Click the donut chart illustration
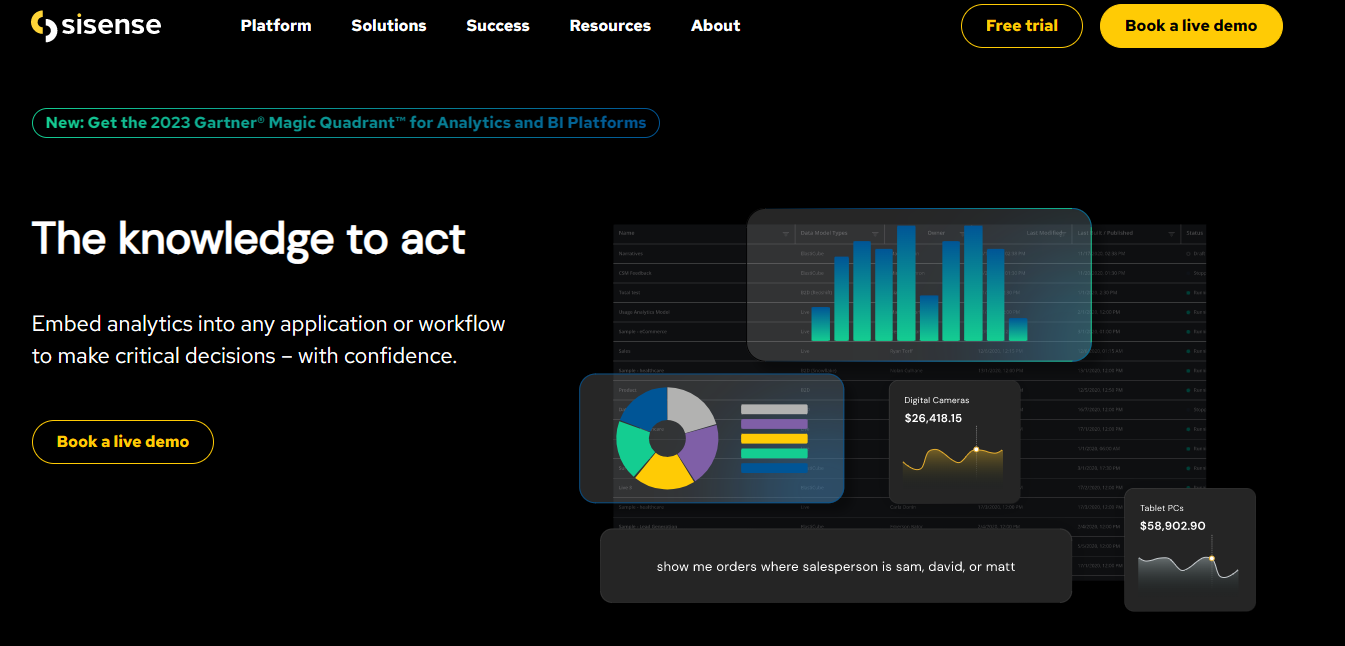The height and width of the screenshot is (646, 1345). pyautogui.click(x=667, y=438)
